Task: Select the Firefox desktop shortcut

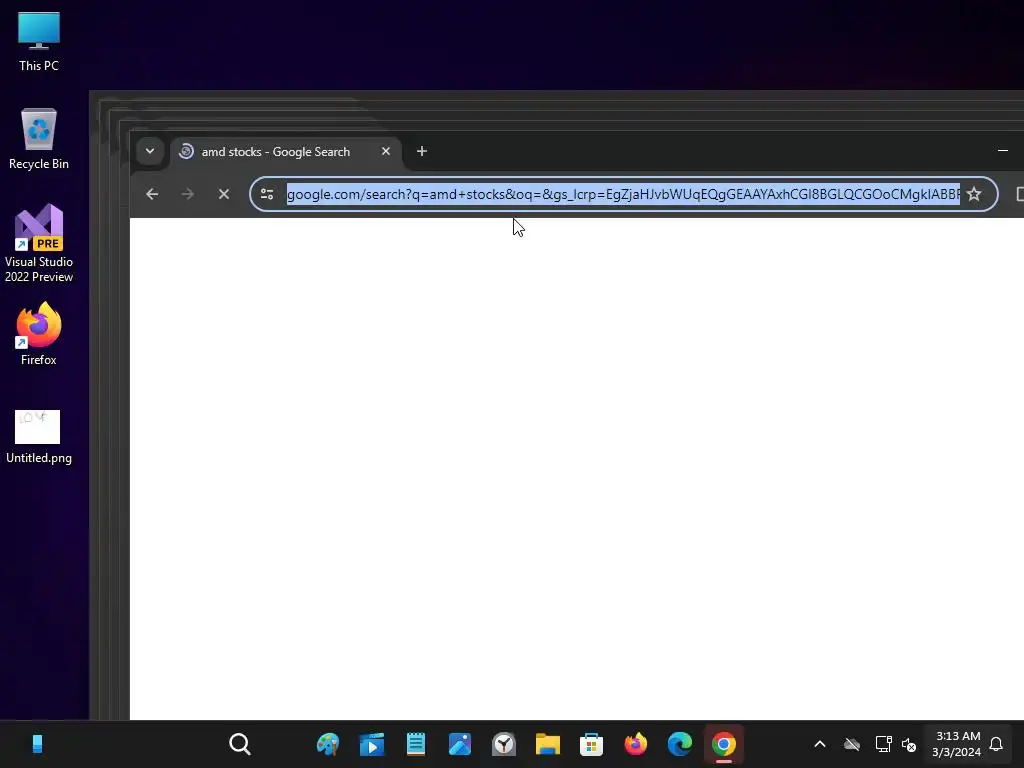Action: tap(39, 334)
